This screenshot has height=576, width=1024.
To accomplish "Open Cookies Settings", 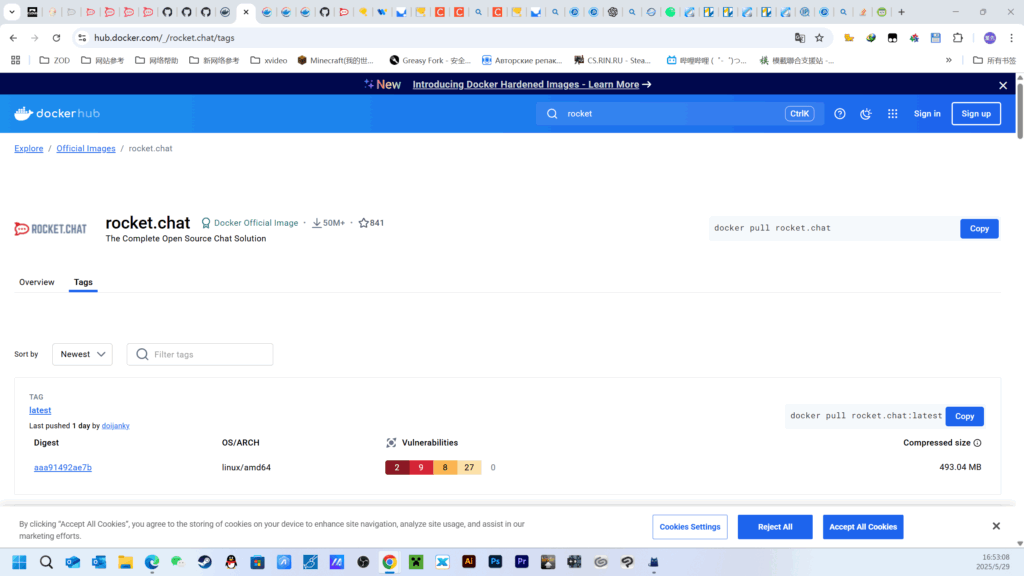I will click(690, 527).
